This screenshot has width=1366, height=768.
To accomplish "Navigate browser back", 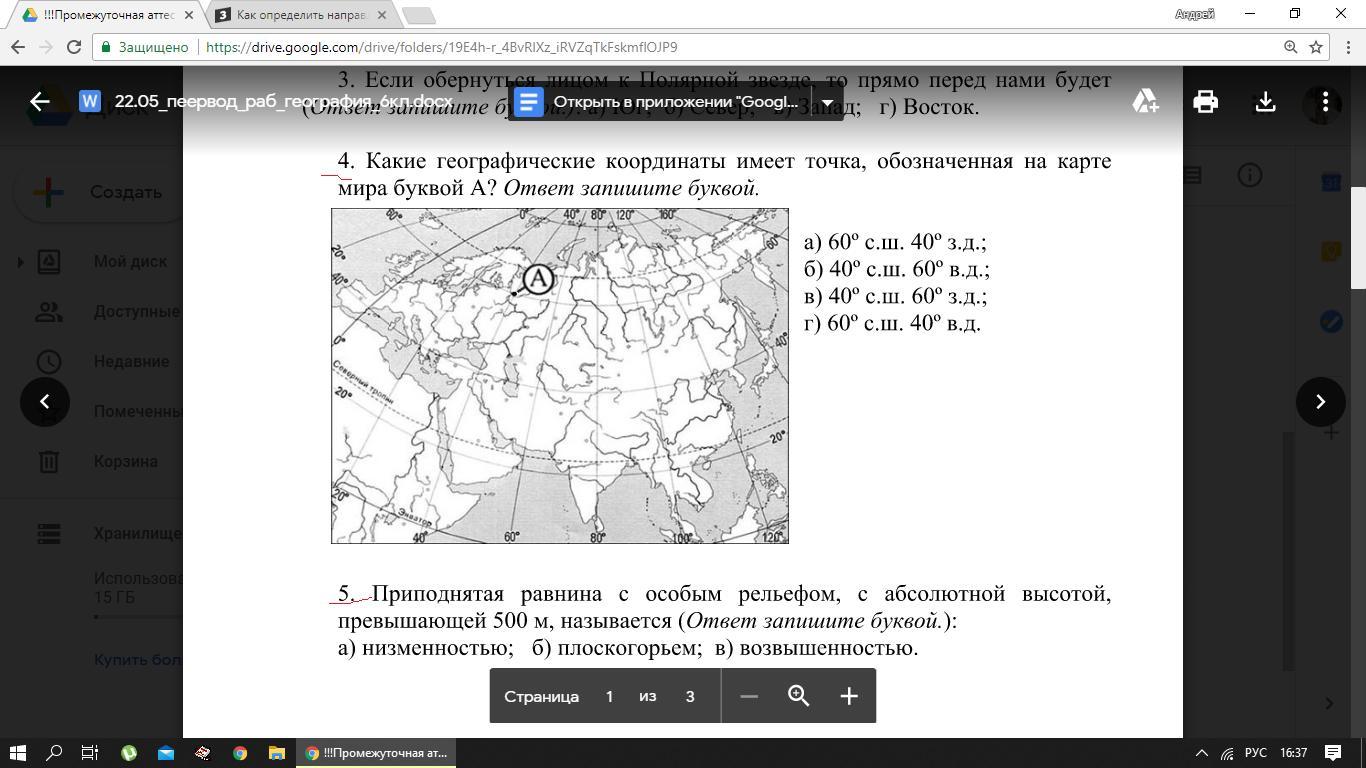I will coord(17,47).
